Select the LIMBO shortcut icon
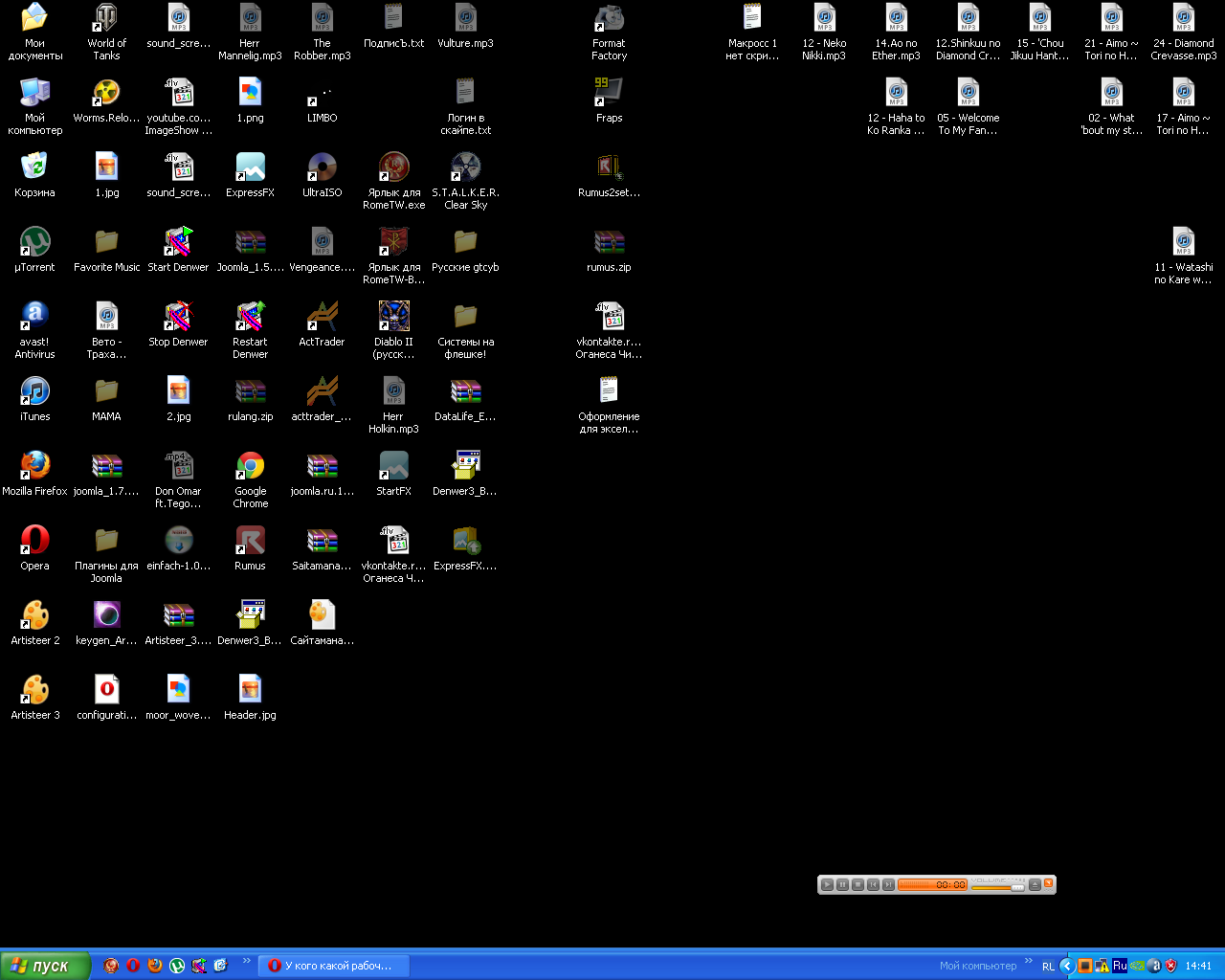 point(322,100)
